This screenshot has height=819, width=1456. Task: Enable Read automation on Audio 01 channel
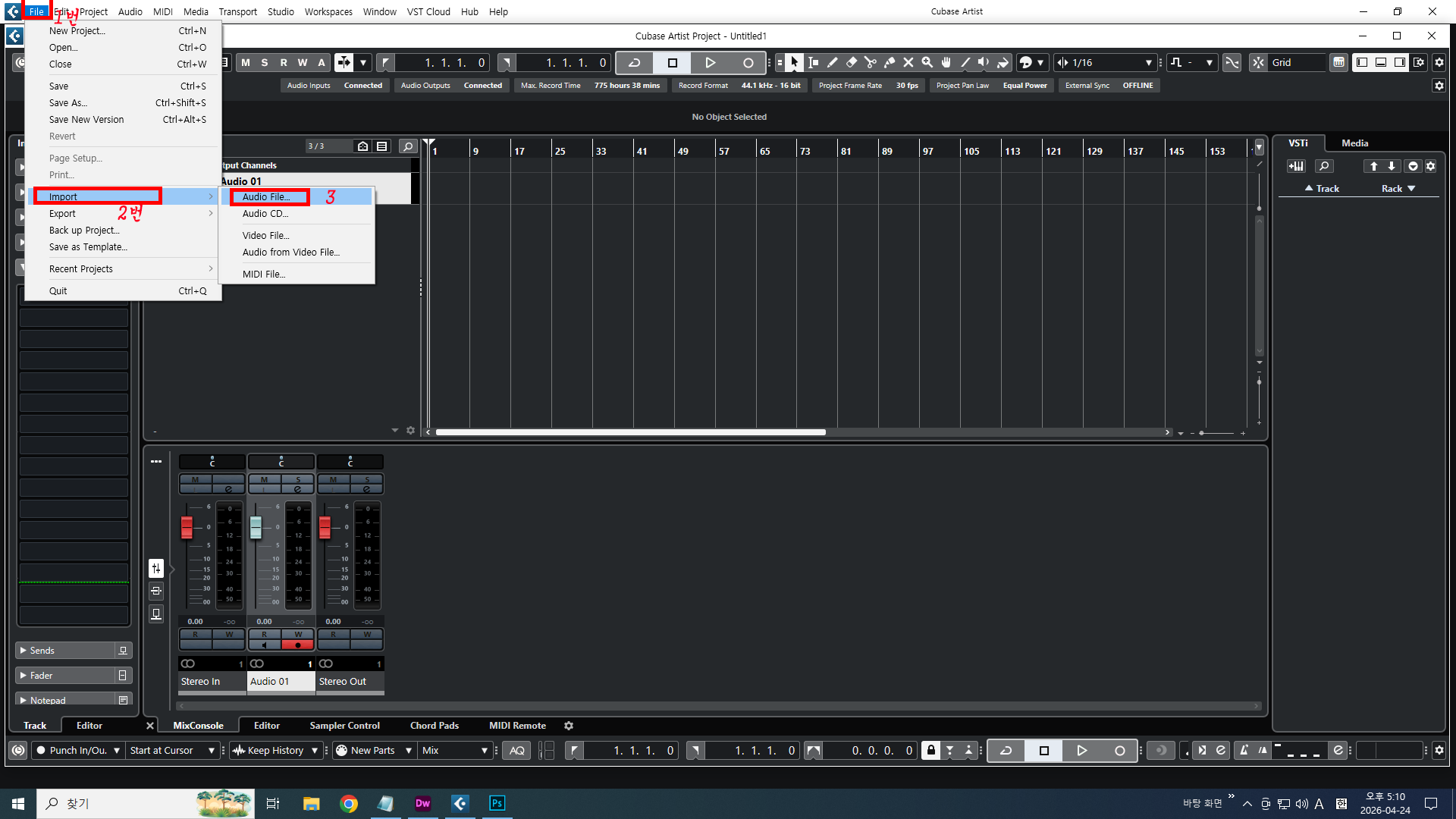(264, 634)
